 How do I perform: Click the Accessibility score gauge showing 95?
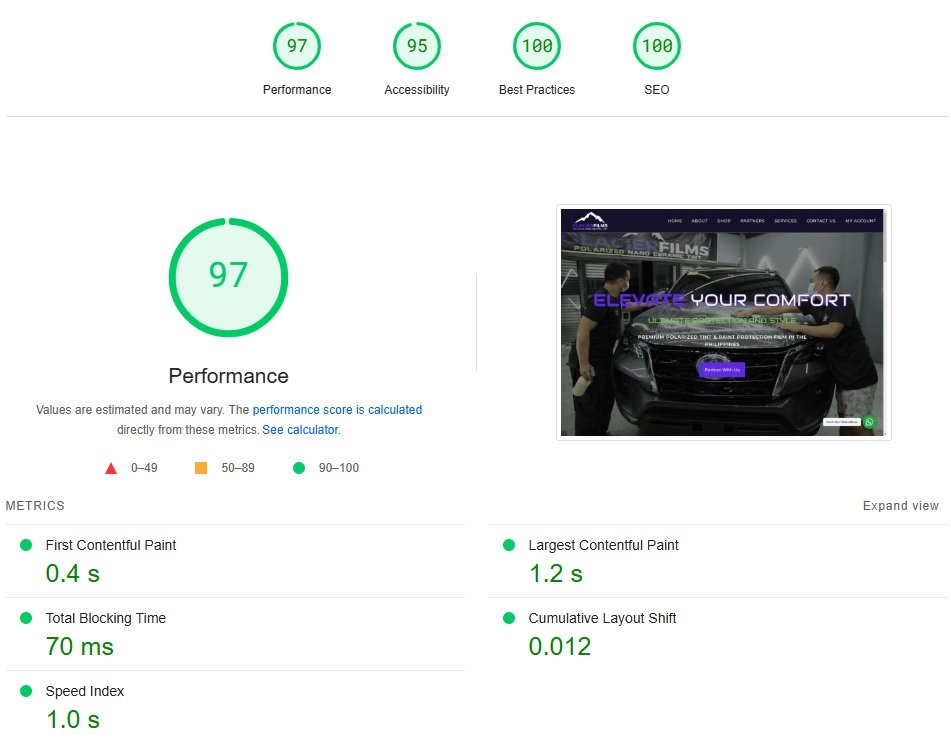tap(417, 46)
